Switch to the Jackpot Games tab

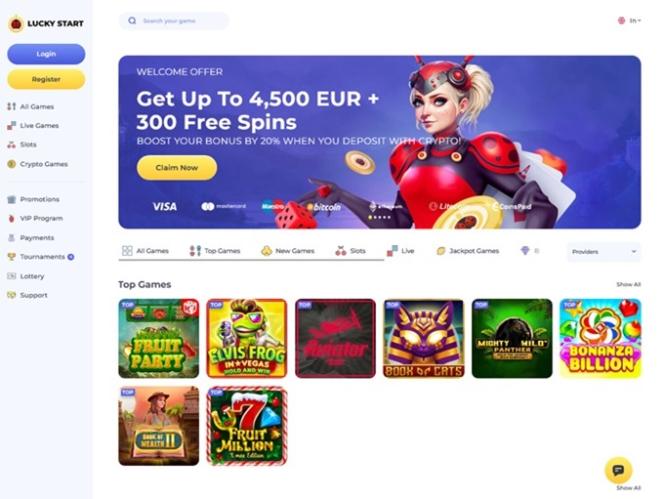pos(468,251)
